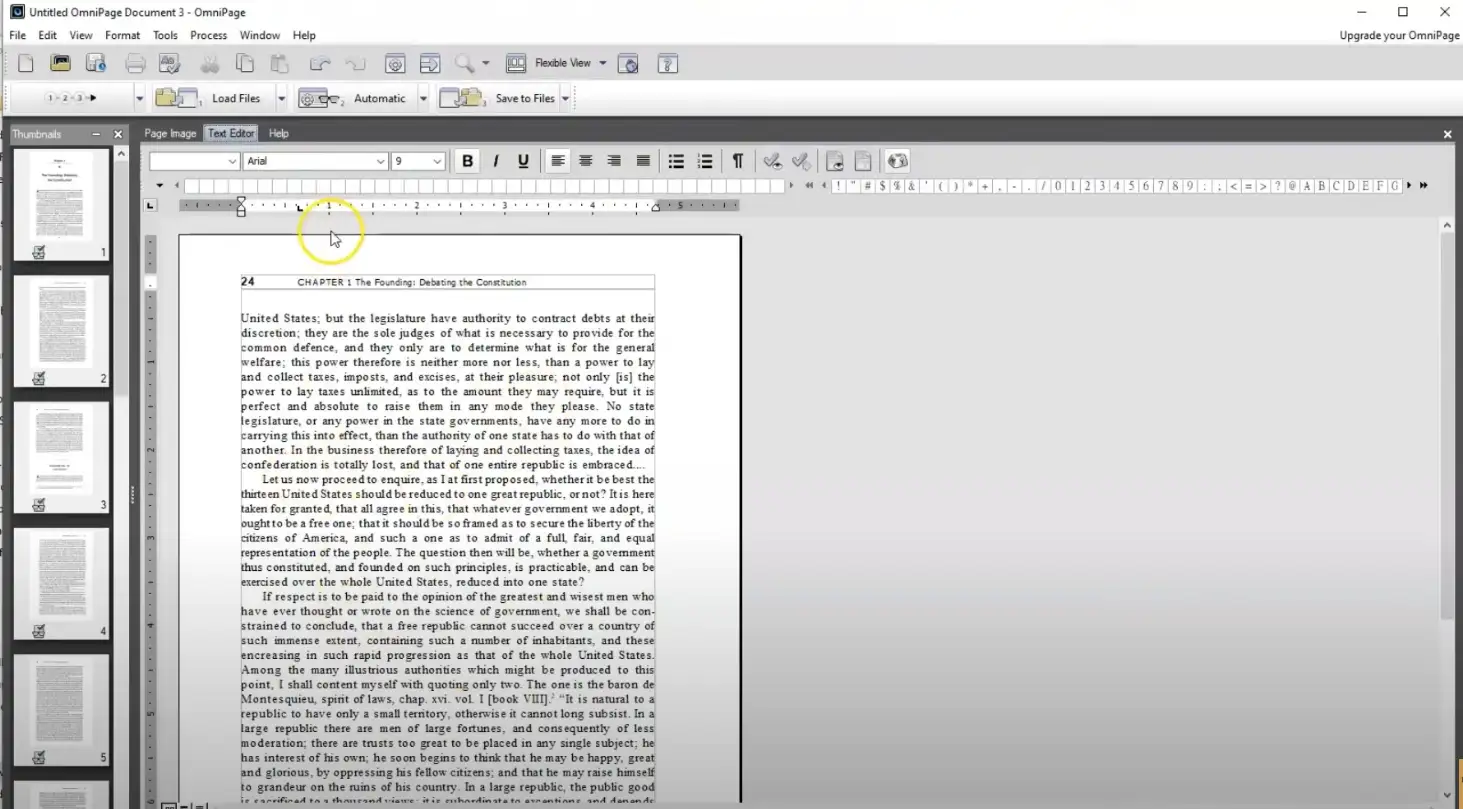Show non-printing paragraph marks
1463x809 pixels.
point(738,161)
